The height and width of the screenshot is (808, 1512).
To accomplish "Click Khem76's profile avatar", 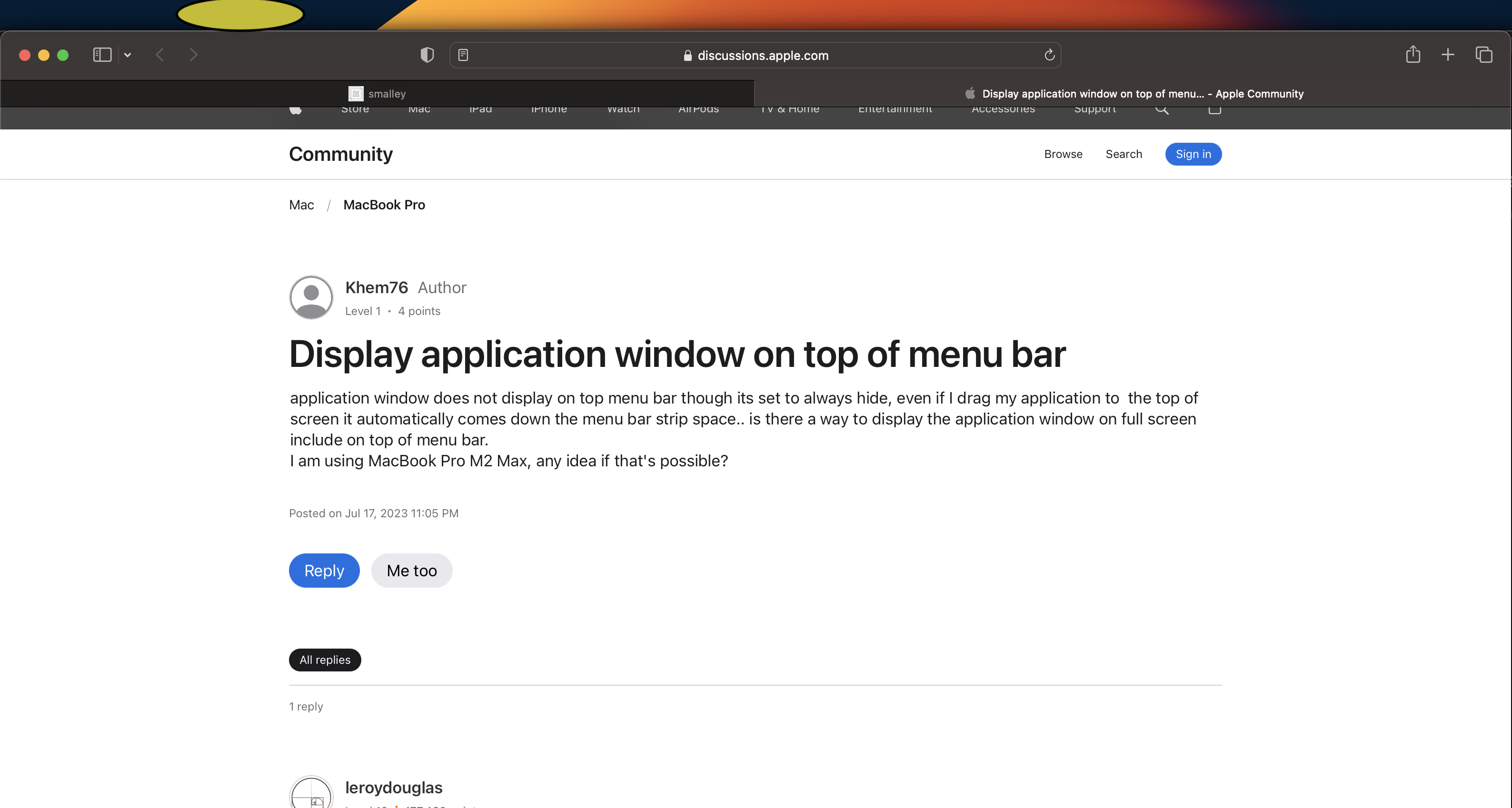I will coord(311,297).
